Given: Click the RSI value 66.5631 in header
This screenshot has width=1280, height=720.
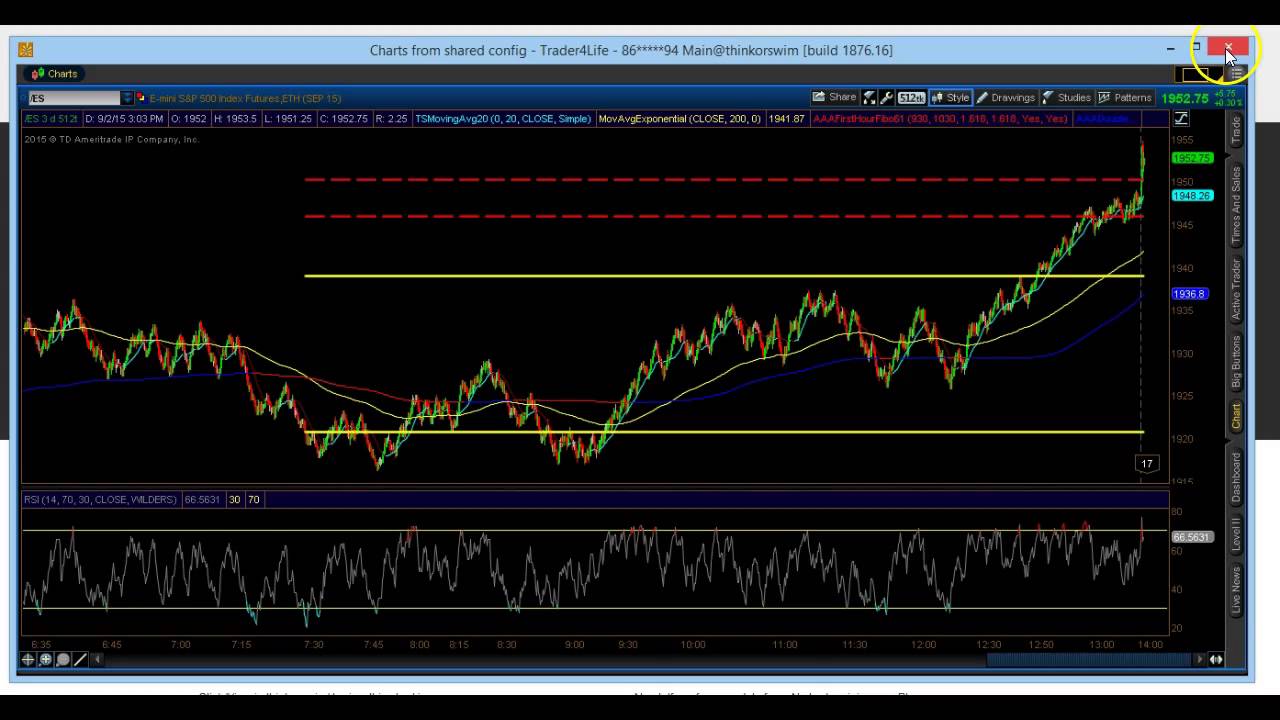Looking at the screenshot, I should 203,499.
